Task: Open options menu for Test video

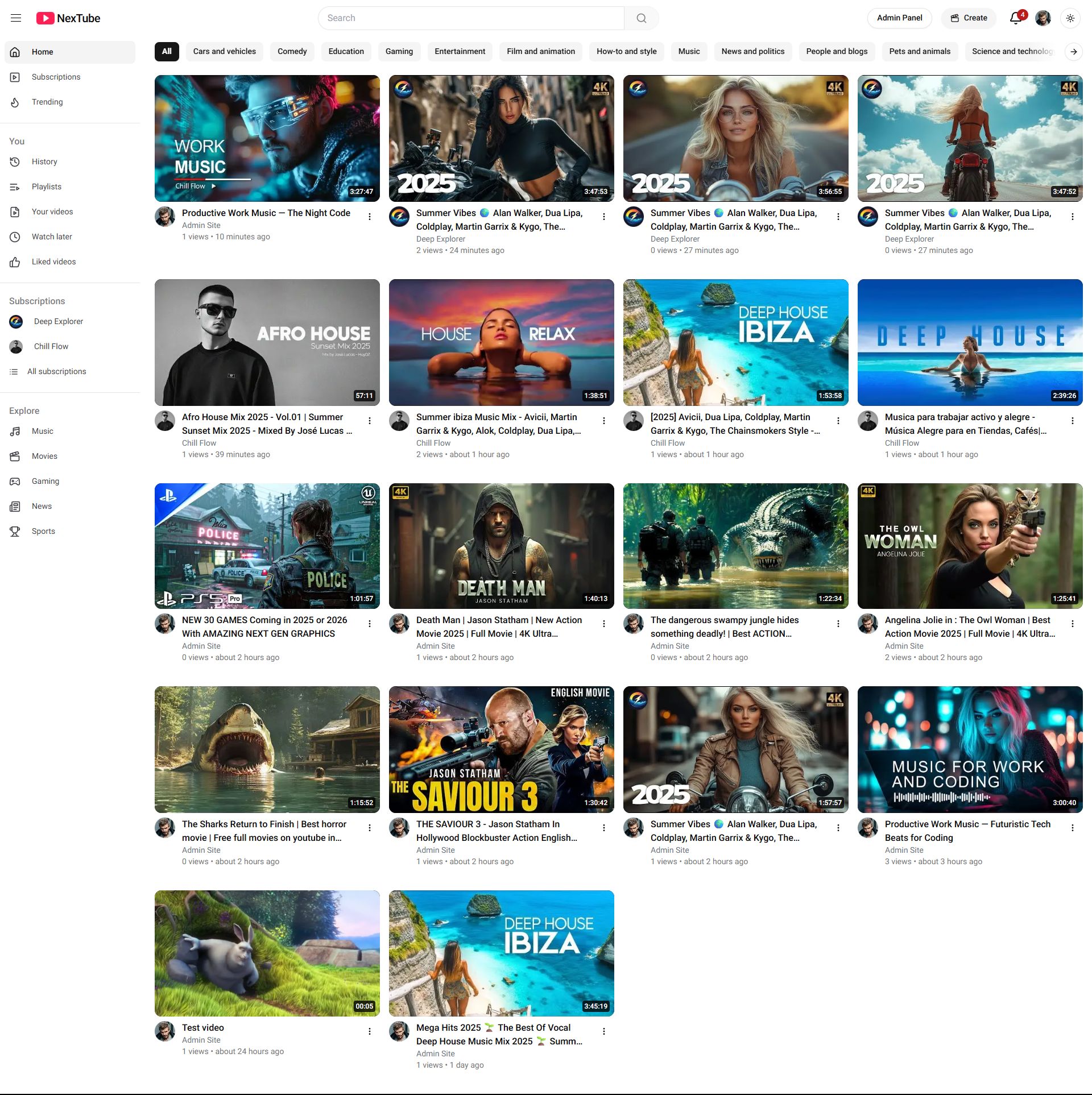Action: (370, 1031)
